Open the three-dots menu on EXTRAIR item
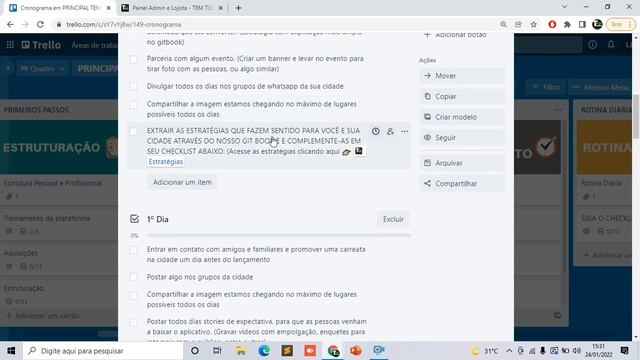 [x=404, y=131]
